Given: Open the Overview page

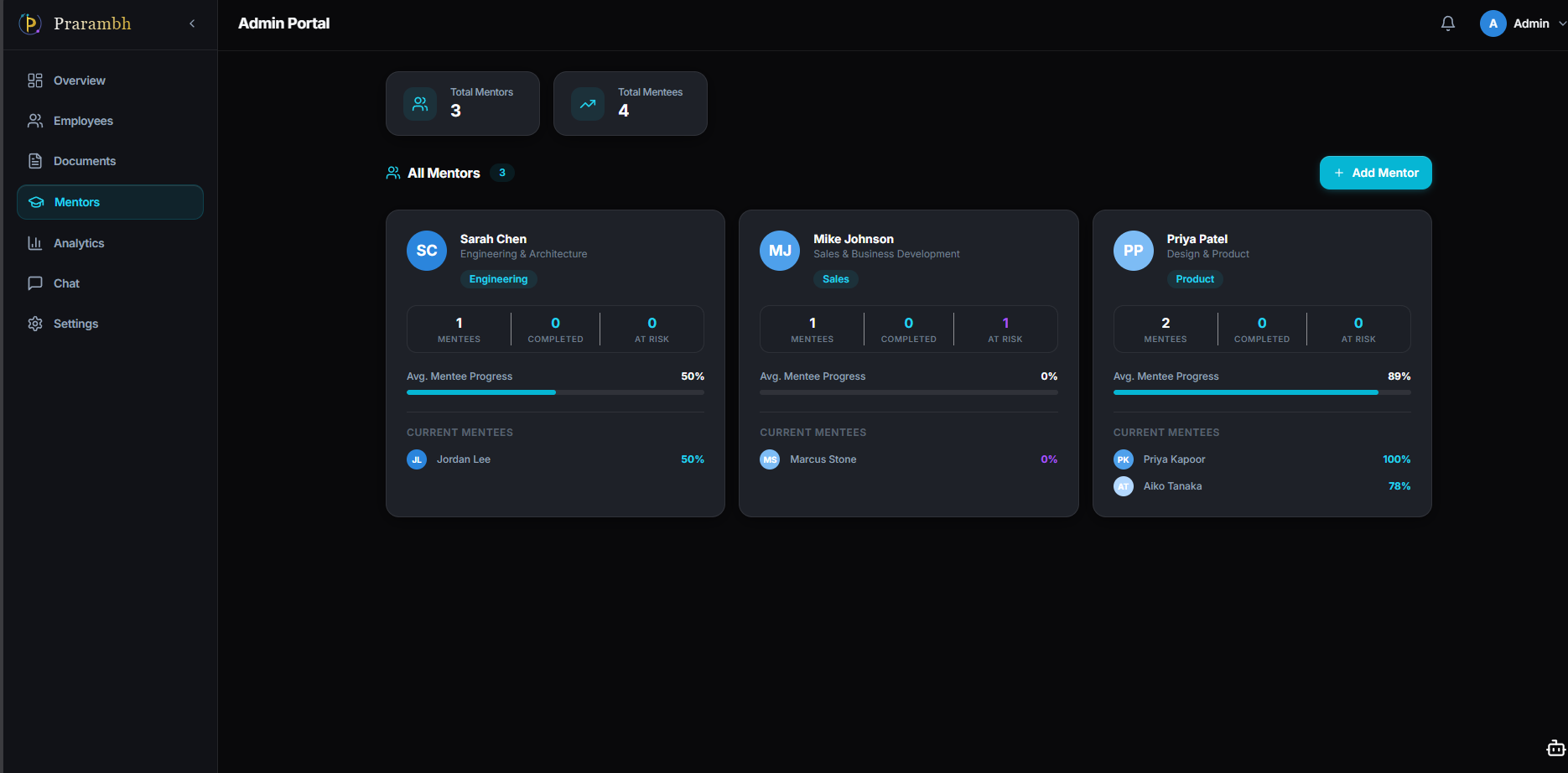Looking at the screenshot, I should coord(110,80).
